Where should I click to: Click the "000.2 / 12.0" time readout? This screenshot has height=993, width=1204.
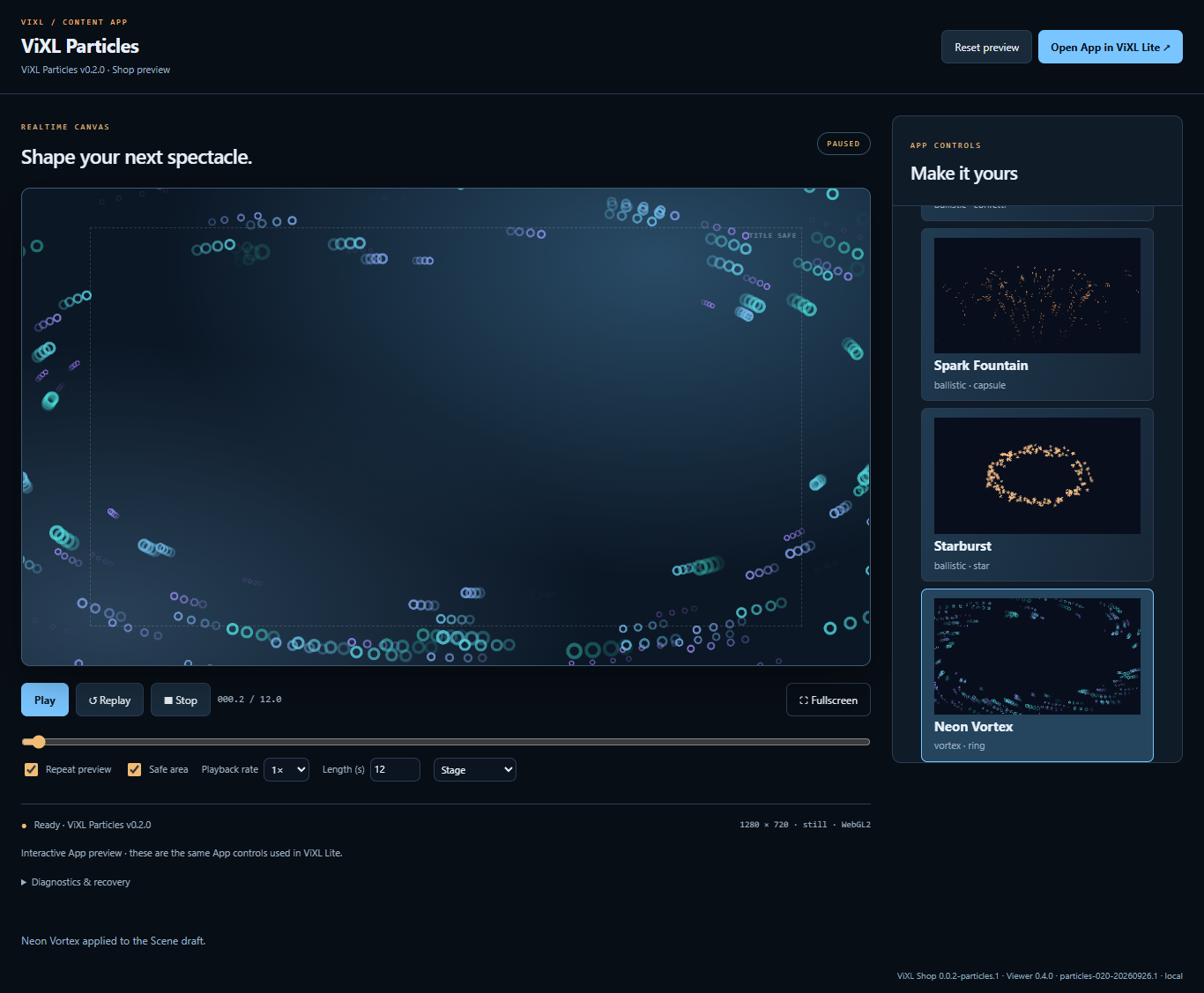click(249, 700)
